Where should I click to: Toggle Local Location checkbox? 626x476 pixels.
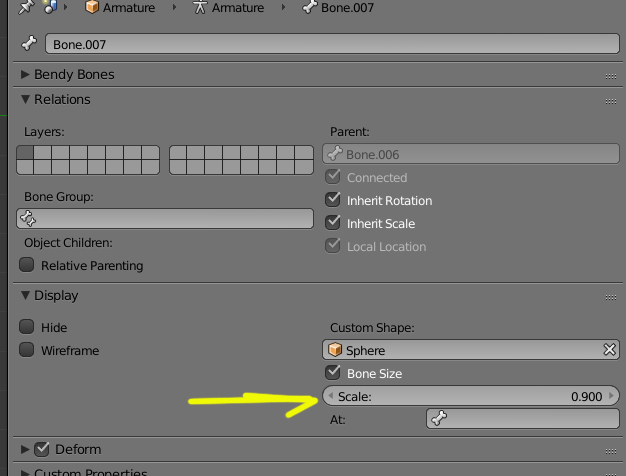[333, 246]
